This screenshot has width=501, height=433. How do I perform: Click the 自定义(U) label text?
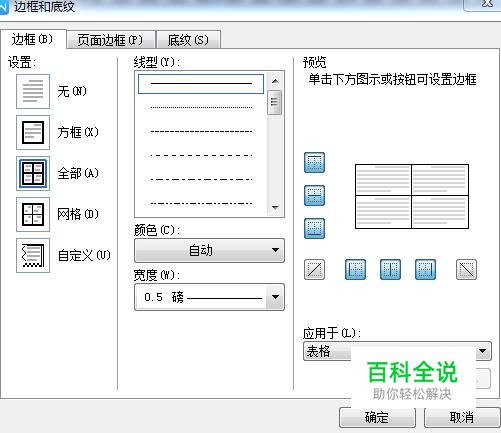tap(84, 255)
